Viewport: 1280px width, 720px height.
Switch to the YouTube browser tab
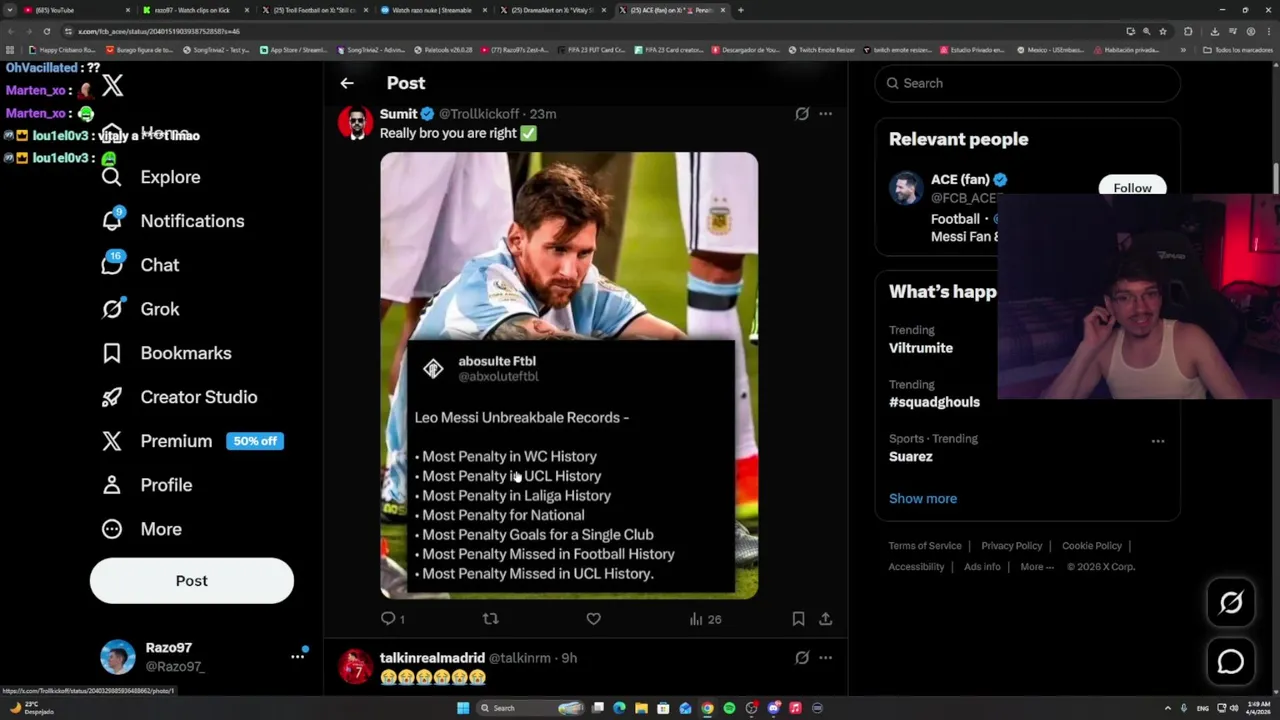tap(77, 10)
